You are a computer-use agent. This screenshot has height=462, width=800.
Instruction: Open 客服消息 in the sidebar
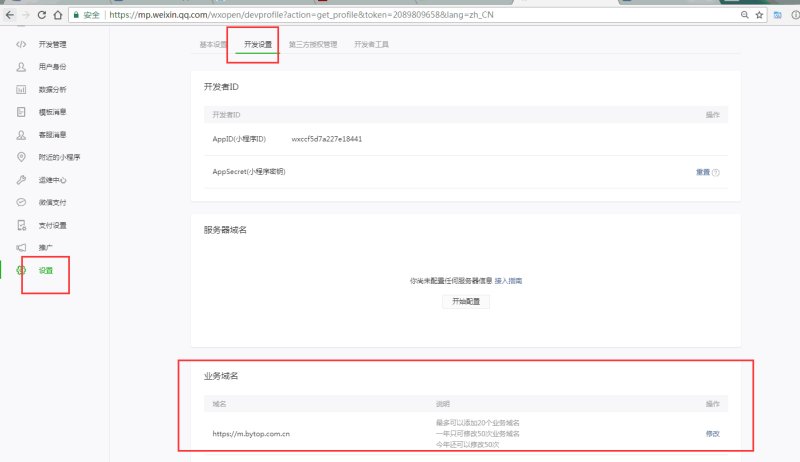click(x=52, y=135)
